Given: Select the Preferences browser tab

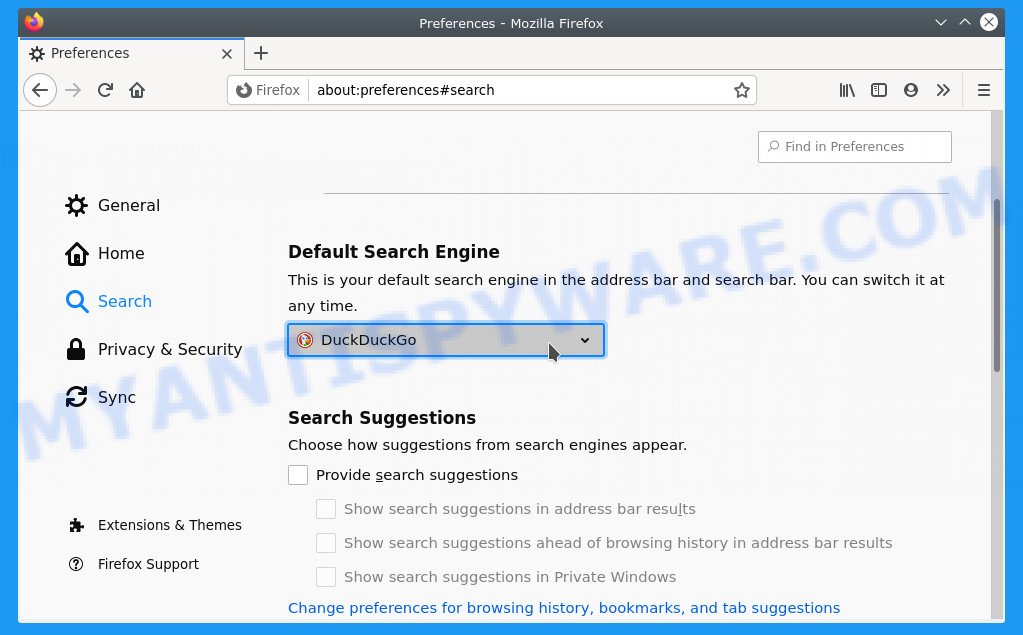Looking at the screenshot, I should [131, 54].
